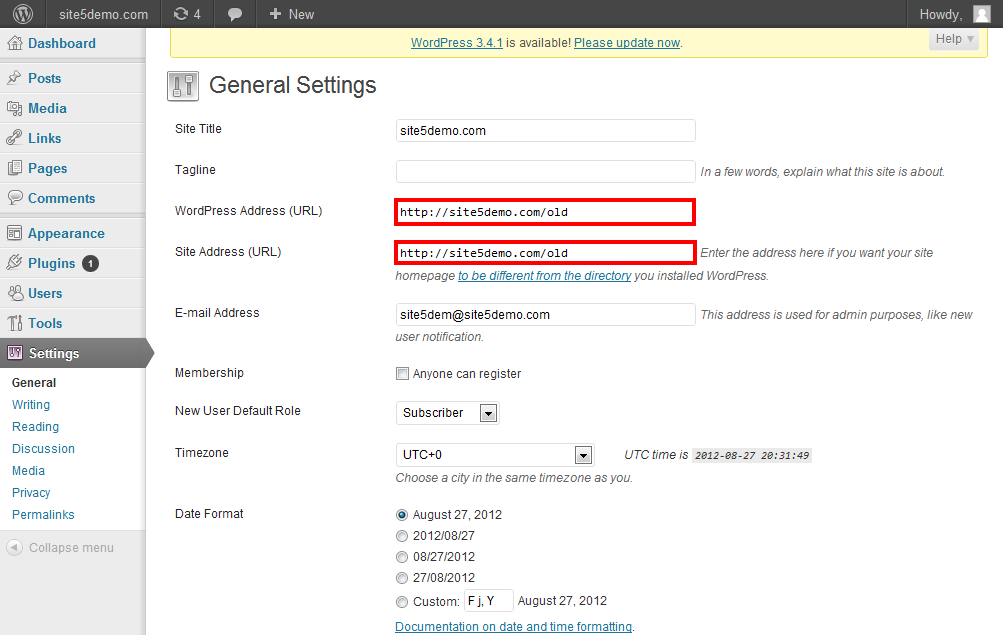
Task: Select the 27/08/2012 date format
Action: click(402, 578)
